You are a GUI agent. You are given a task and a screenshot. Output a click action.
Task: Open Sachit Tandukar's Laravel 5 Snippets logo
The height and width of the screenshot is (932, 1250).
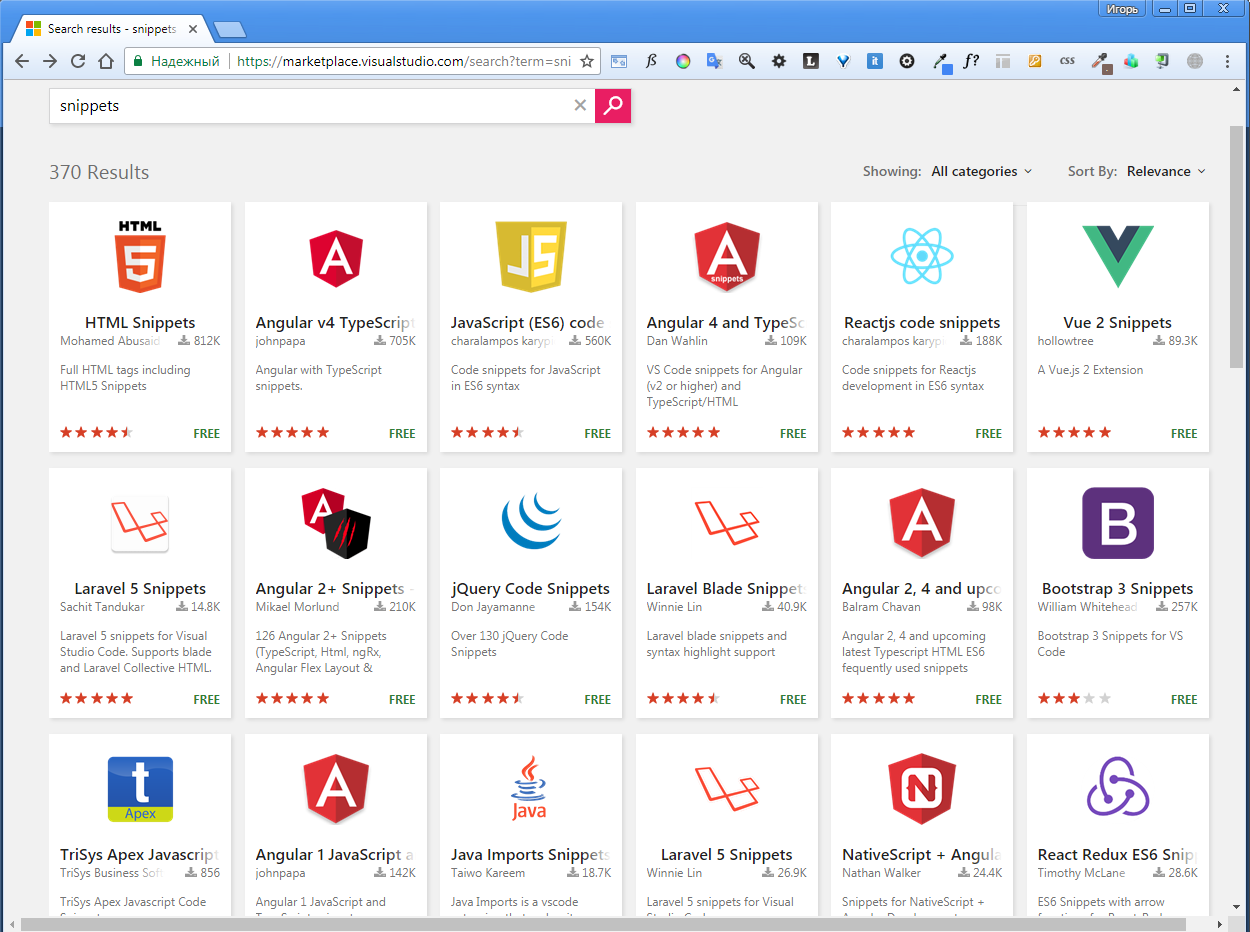point(140,523)
